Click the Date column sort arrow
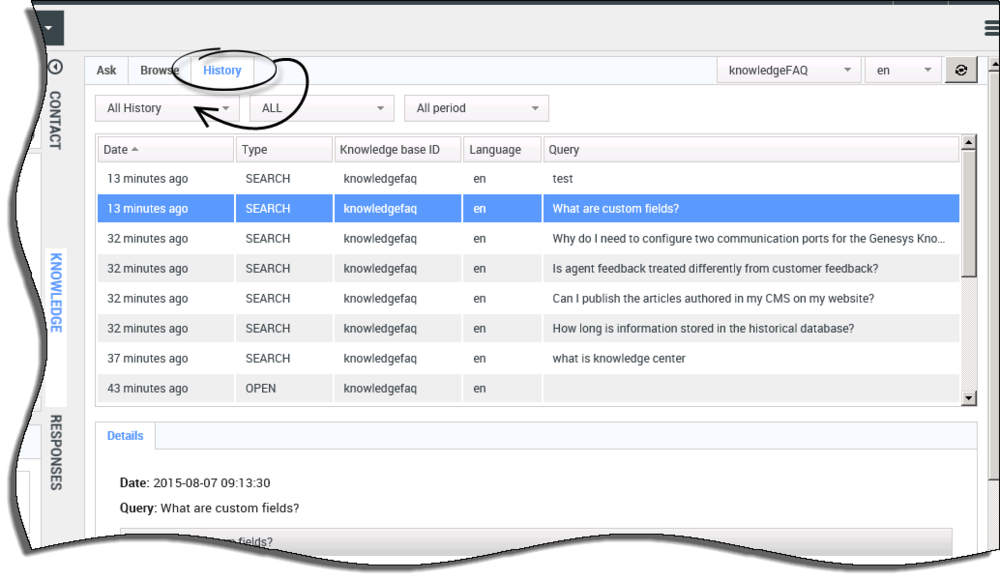Screen dimensions: 1000x581 [x=135, y=149]
